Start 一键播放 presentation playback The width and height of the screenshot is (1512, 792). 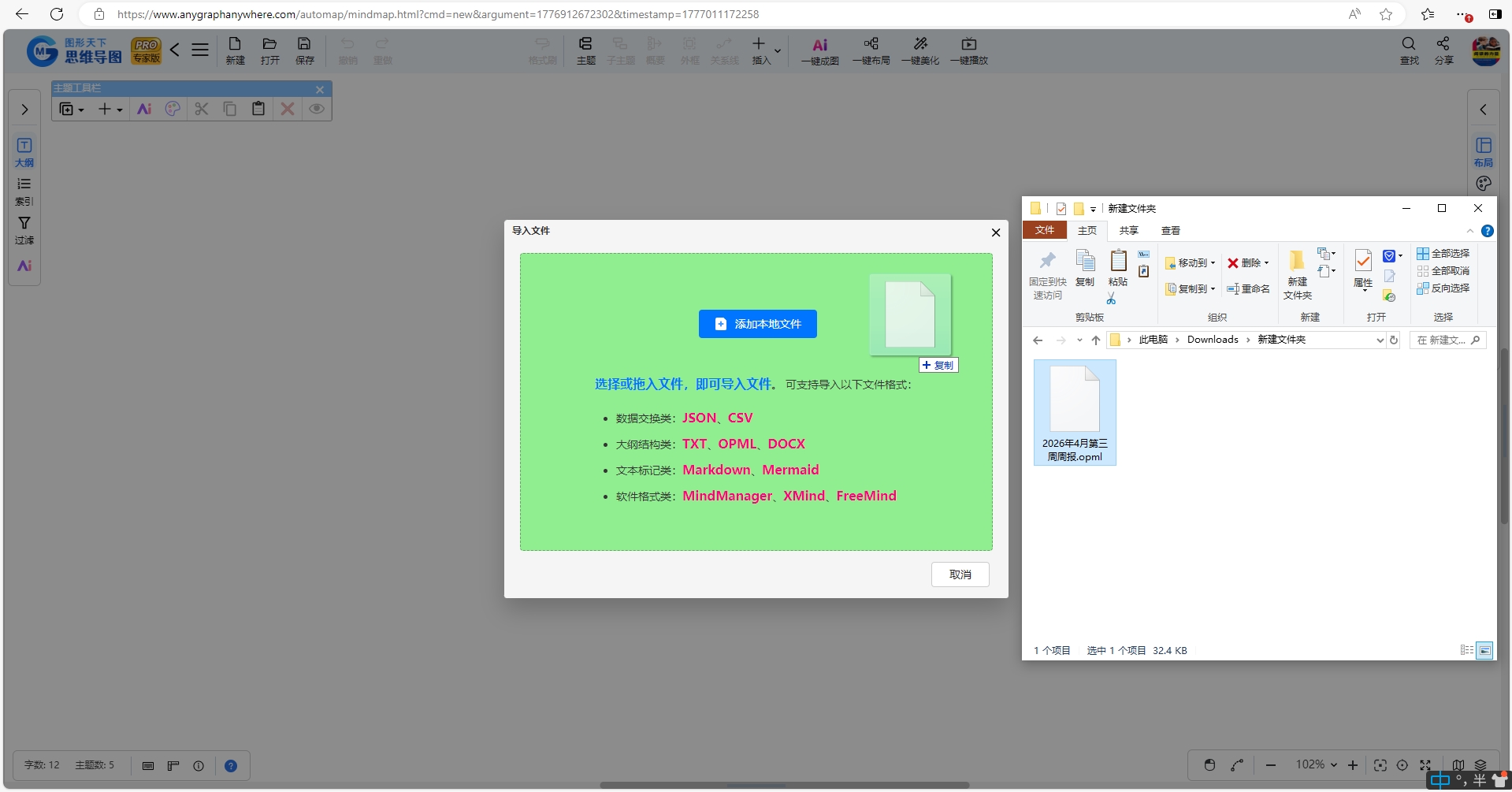click(x=969, y=50)
